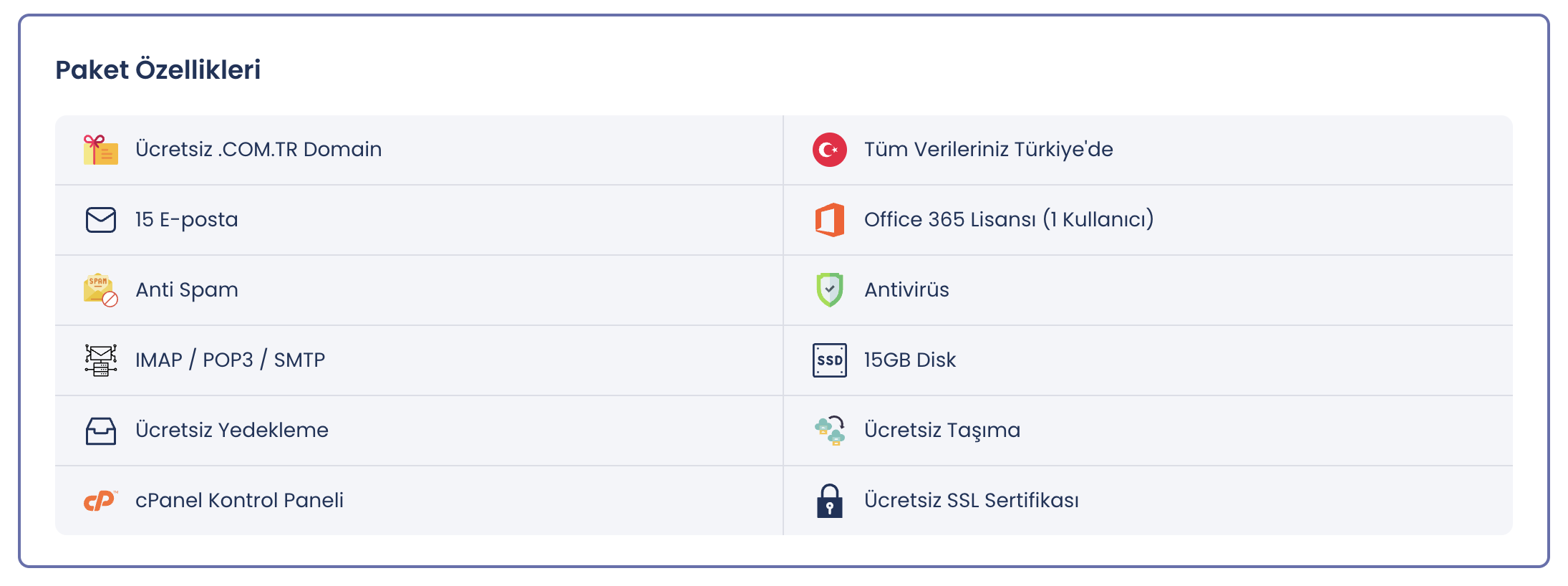Click the SSD disk icon

click(x=830, y=360)
